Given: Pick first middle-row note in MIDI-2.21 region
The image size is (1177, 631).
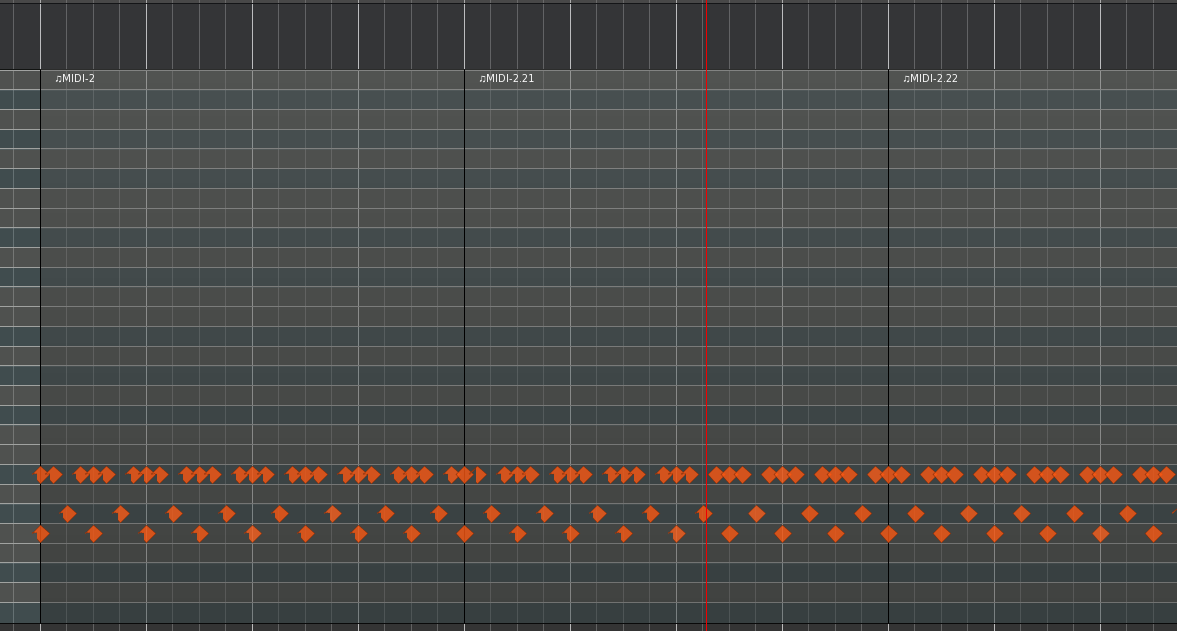Looking at the screenshot, I should pos(492,514).
